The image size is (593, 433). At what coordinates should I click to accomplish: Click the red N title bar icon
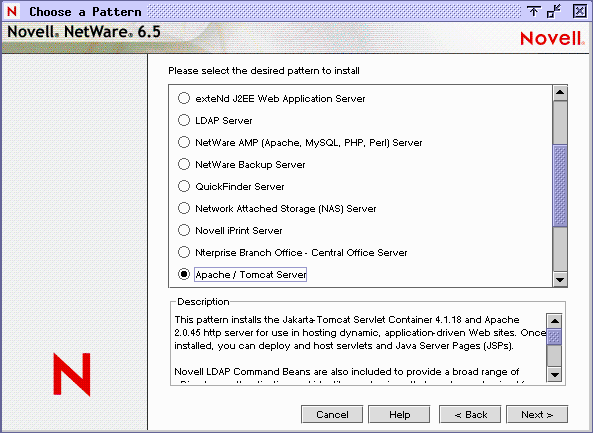pyautogui.click(x=12, y=11)
